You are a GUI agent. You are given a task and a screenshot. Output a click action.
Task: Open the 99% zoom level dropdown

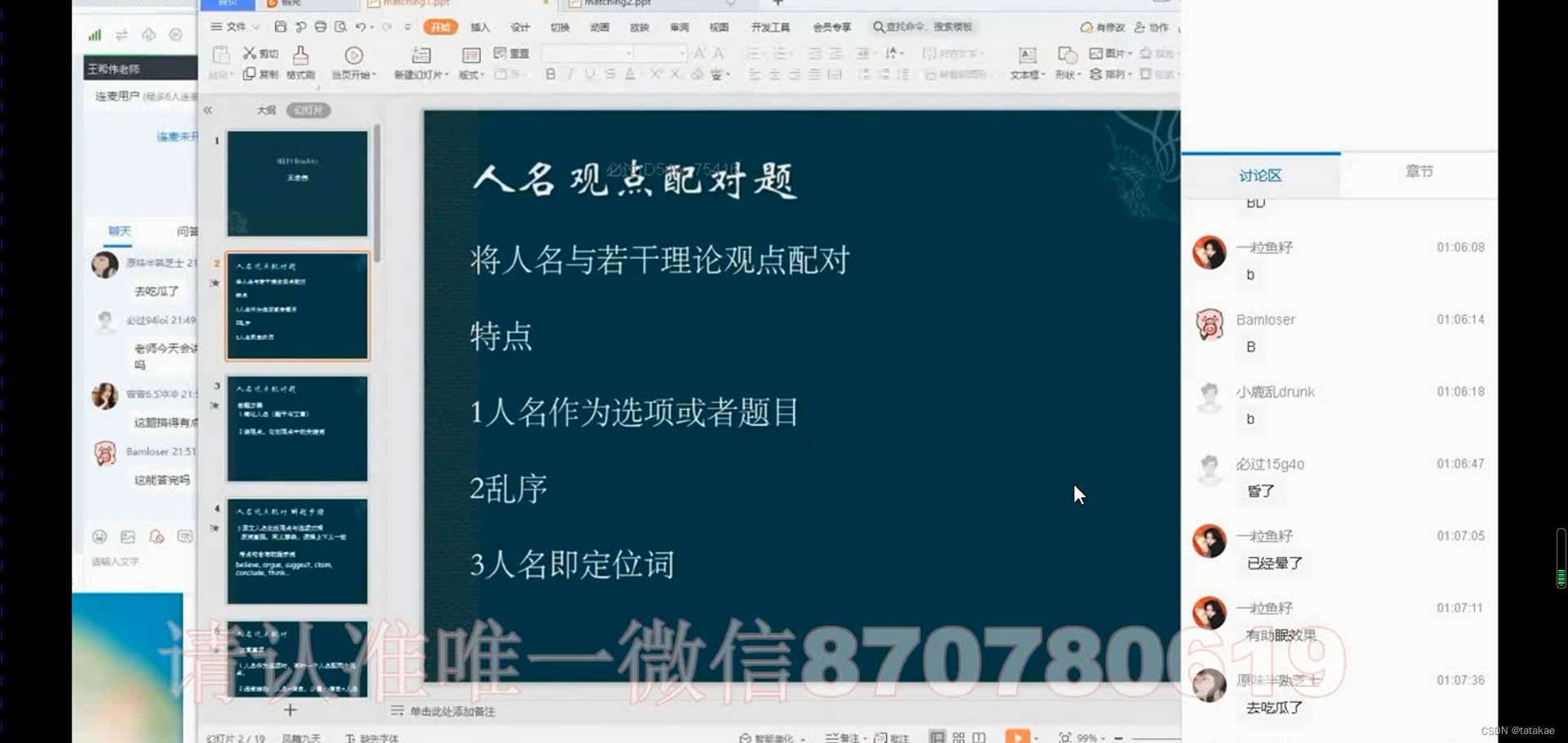pyautogui.click(x=1091, y=737)
